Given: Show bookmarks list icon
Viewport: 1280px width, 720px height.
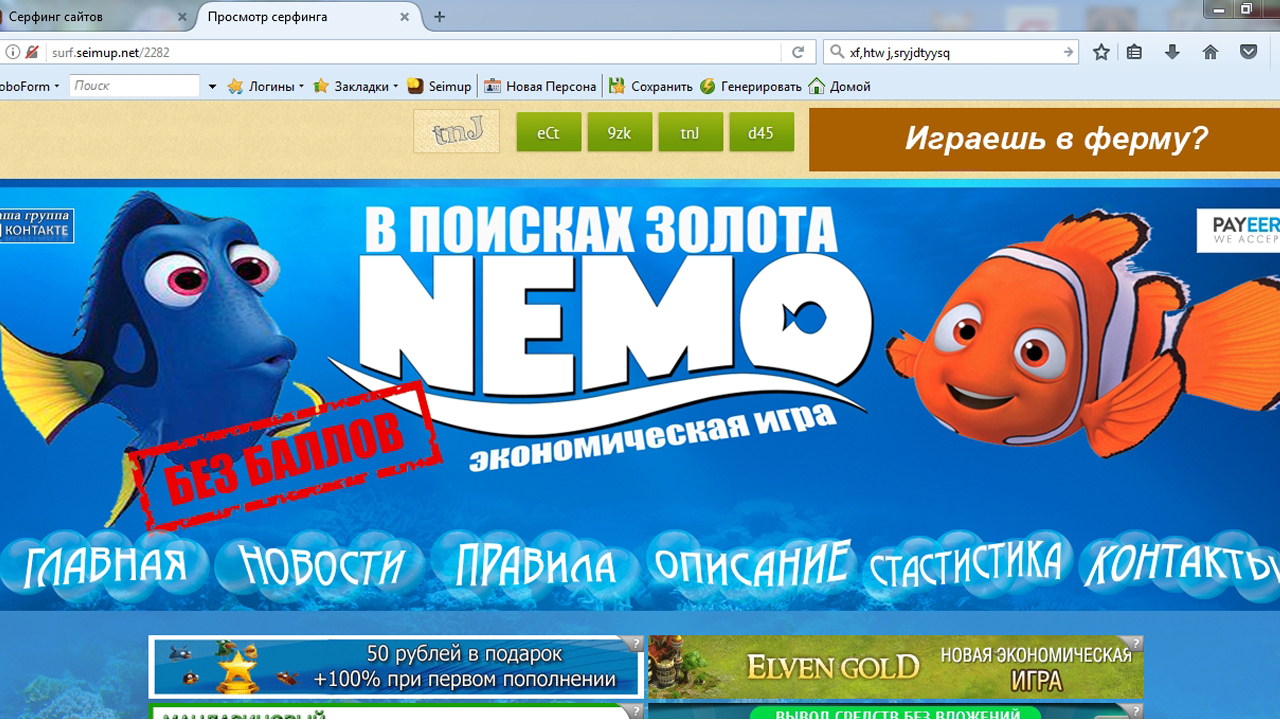Looking at the screenshot, I should click(1134, 52).
